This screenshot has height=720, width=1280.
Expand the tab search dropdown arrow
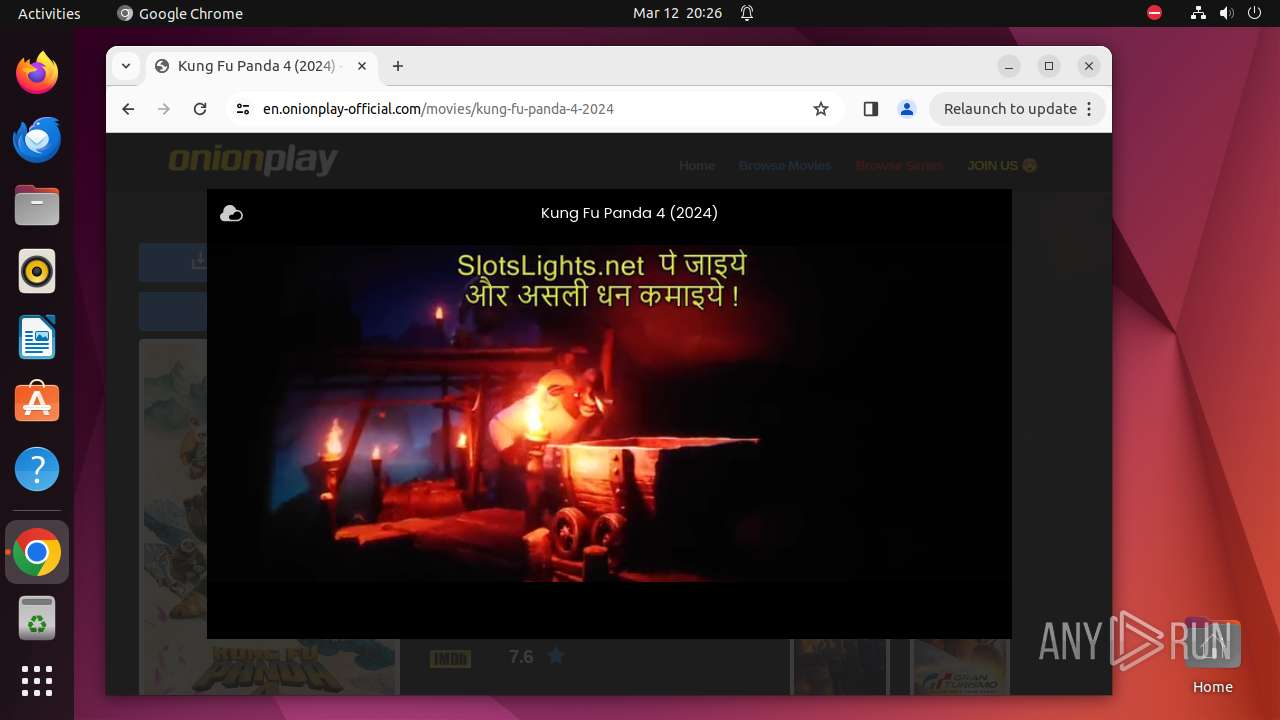(125, 66)
